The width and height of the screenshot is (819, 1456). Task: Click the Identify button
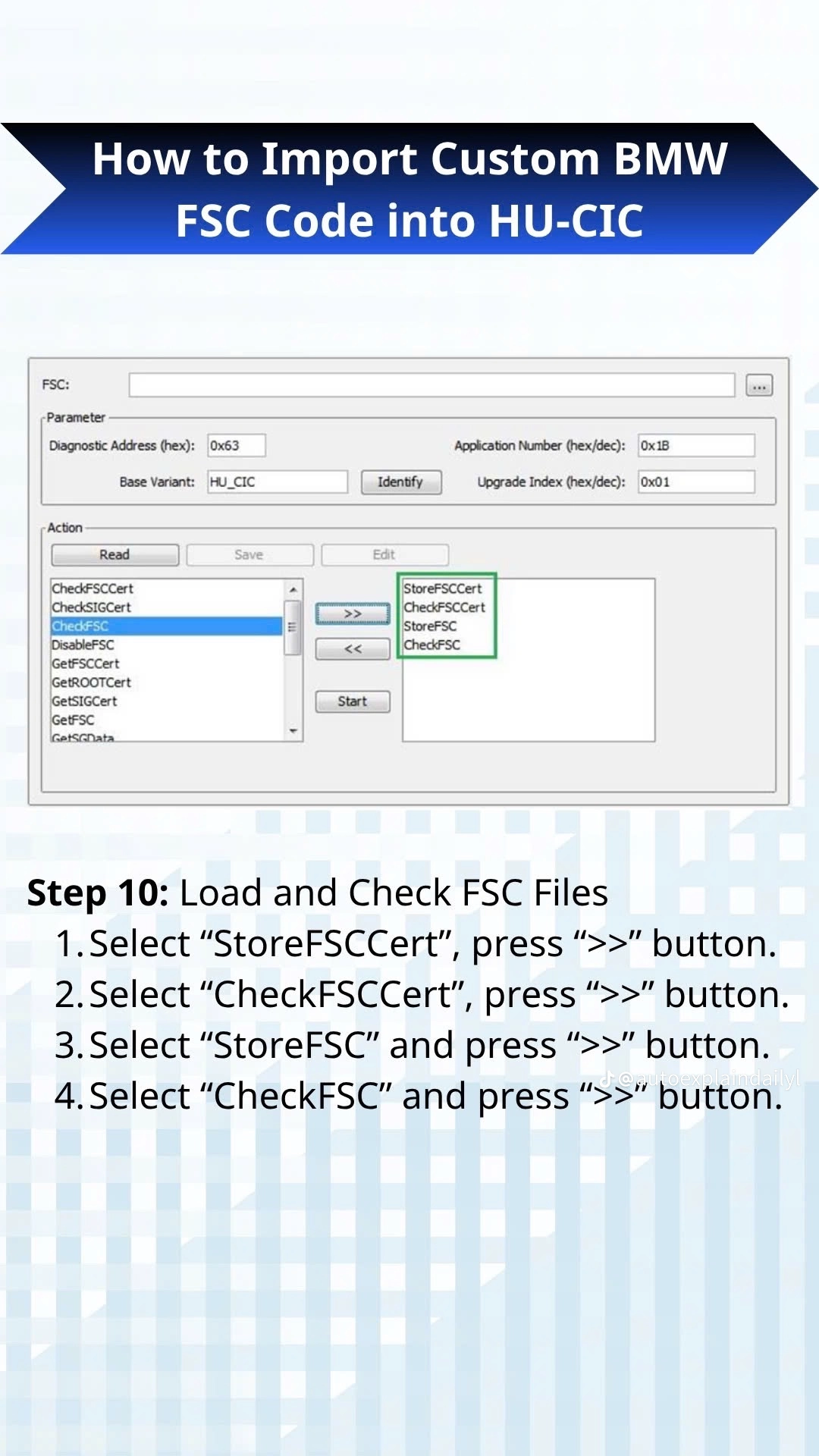pyautogui.click(x=401, y=482)
